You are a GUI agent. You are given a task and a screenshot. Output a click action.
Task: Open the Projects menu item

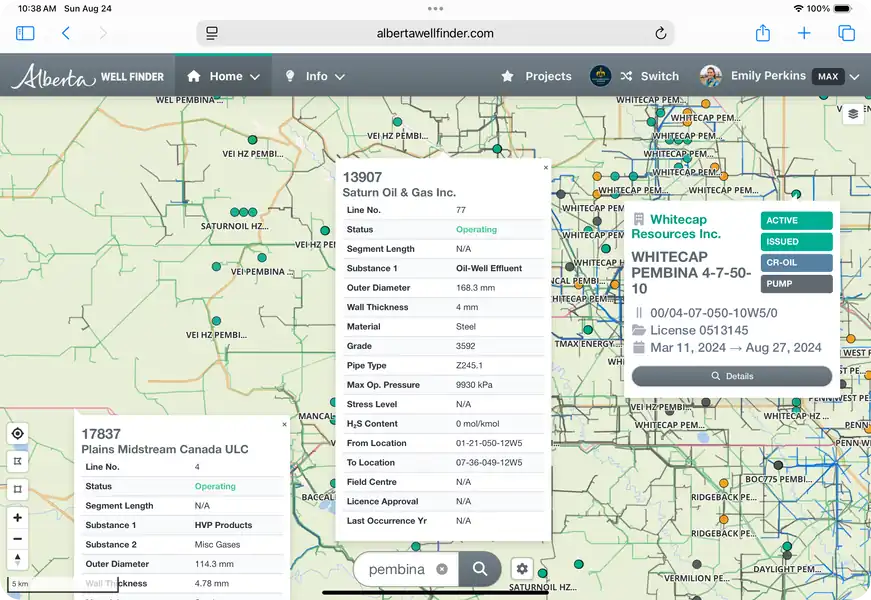537,76
